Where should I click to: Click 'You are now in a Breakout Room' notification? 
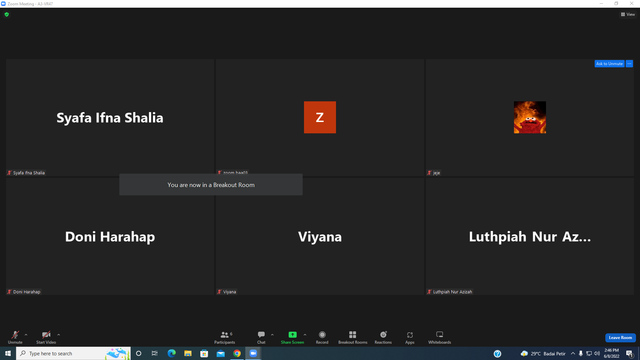[x=211, y=185]
